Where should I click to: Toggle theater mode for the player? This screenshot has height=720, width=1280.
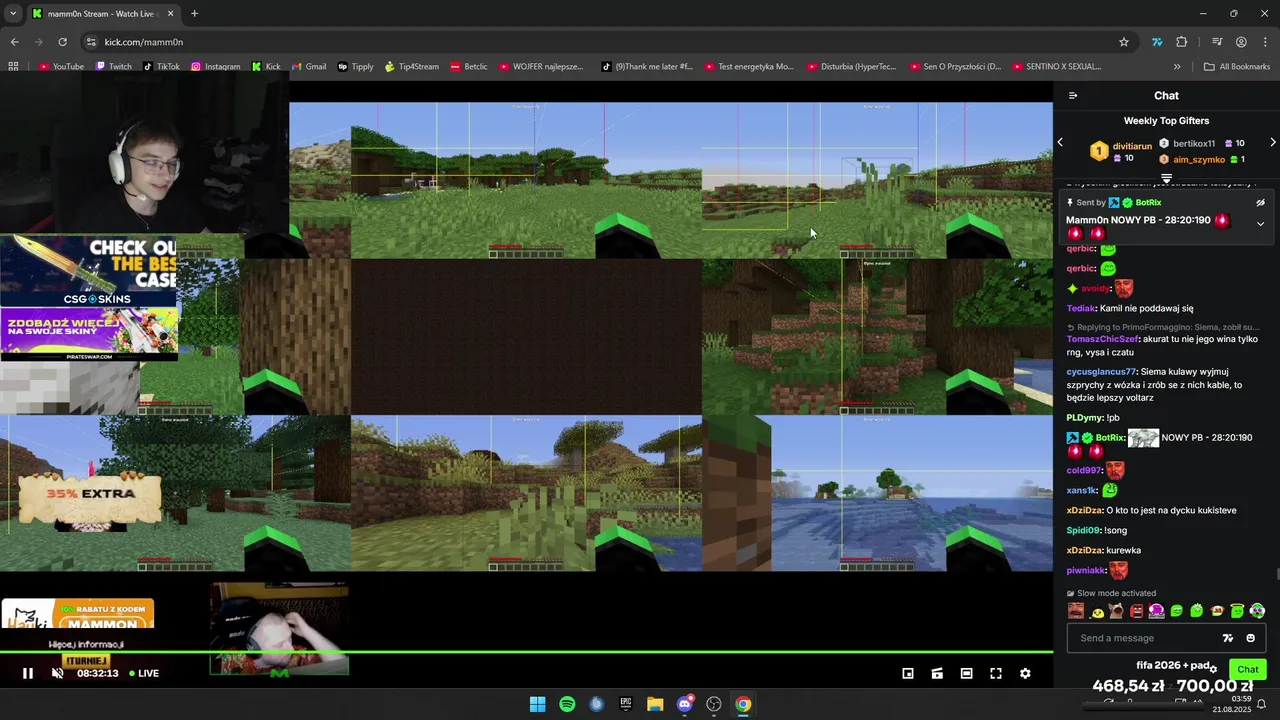[966, 673]
